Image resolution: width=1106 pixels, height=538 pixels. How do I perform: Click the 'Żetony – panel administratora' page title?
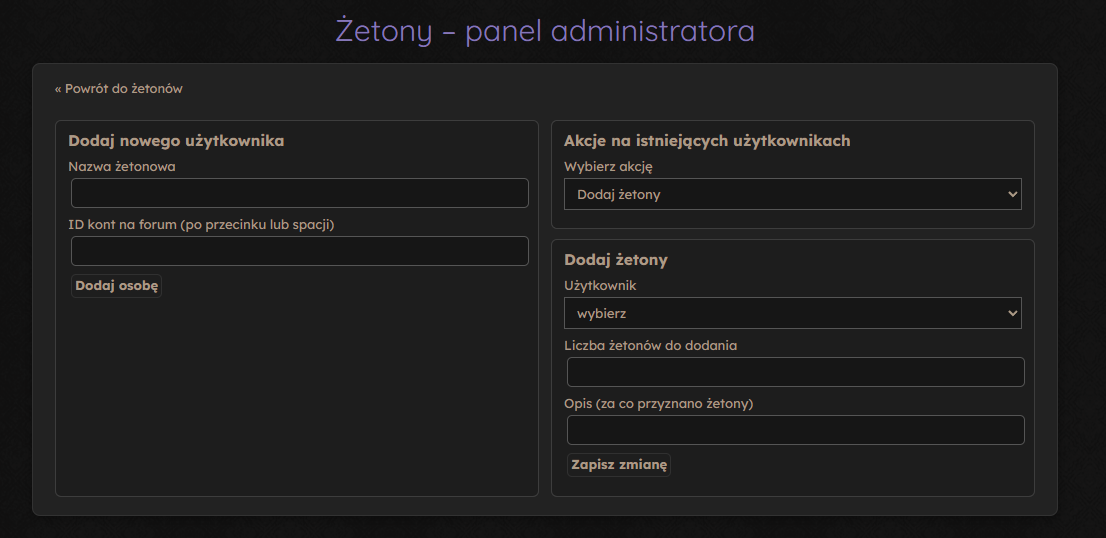click(545, 31)
